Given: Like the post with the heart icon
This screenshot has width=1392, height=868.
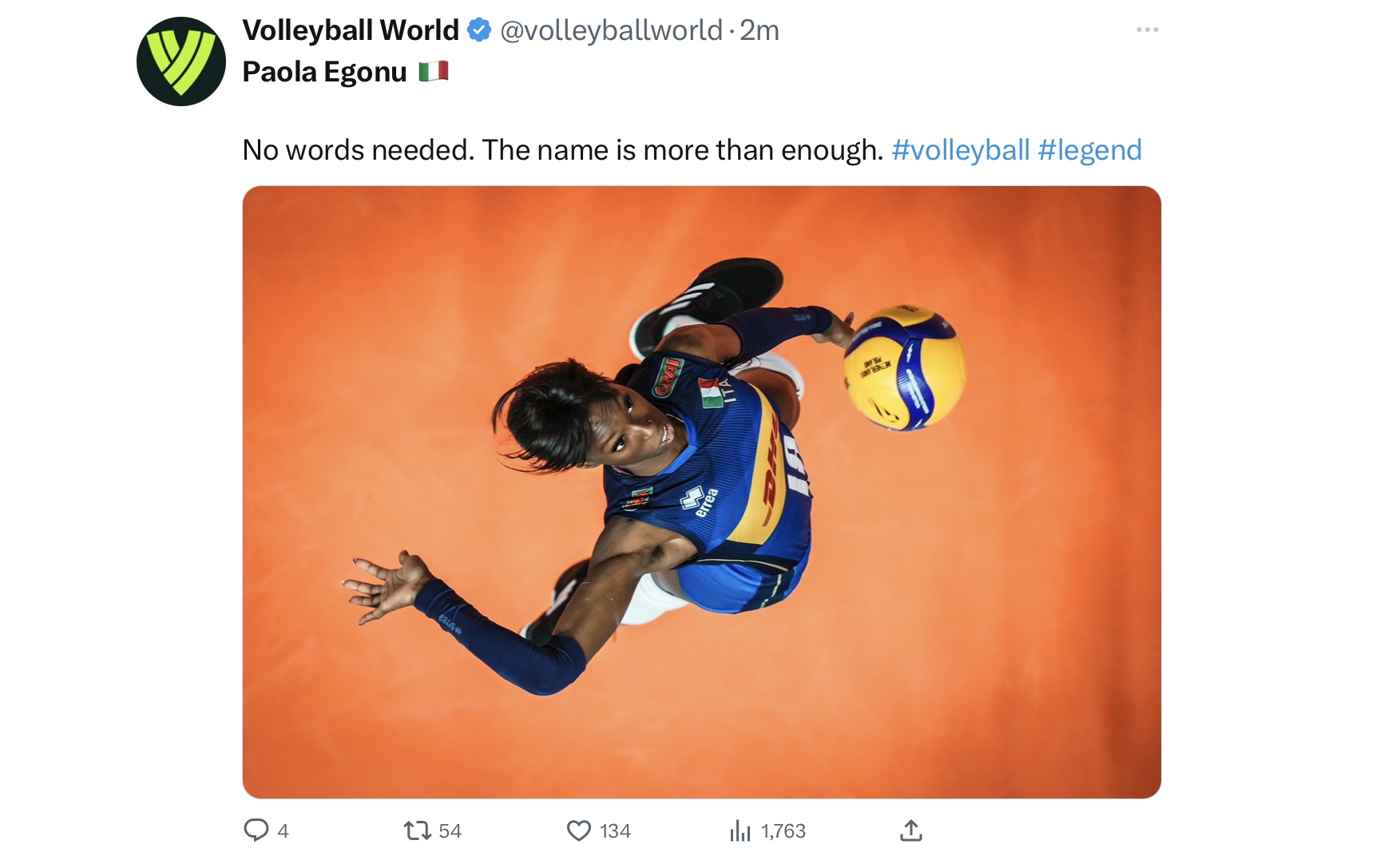Looking at the screenshot, I should click(x=578, y=830).
